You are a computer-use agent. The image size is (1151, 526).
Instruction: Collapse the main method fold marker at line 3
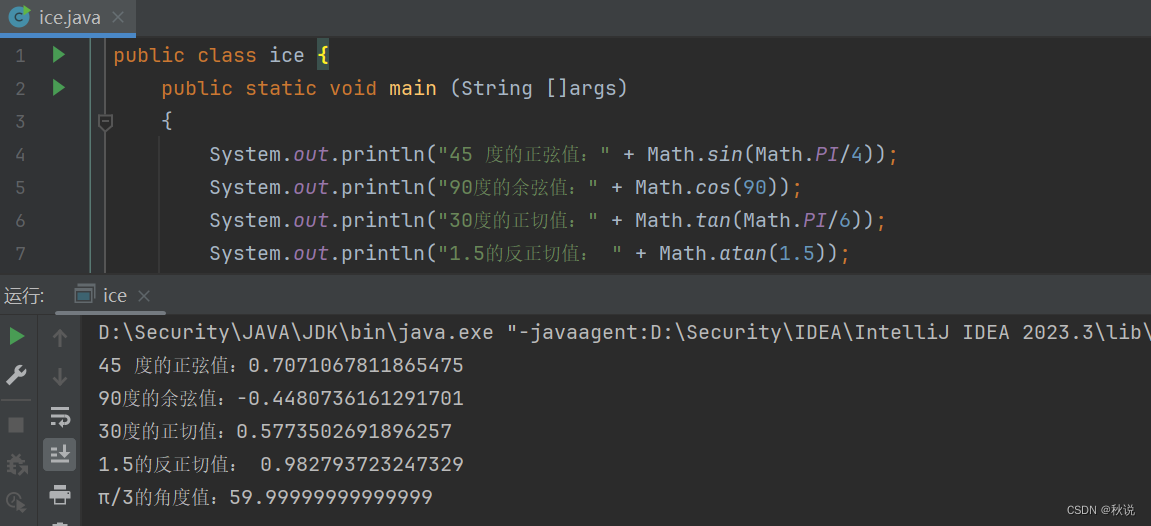click(105, 122)
